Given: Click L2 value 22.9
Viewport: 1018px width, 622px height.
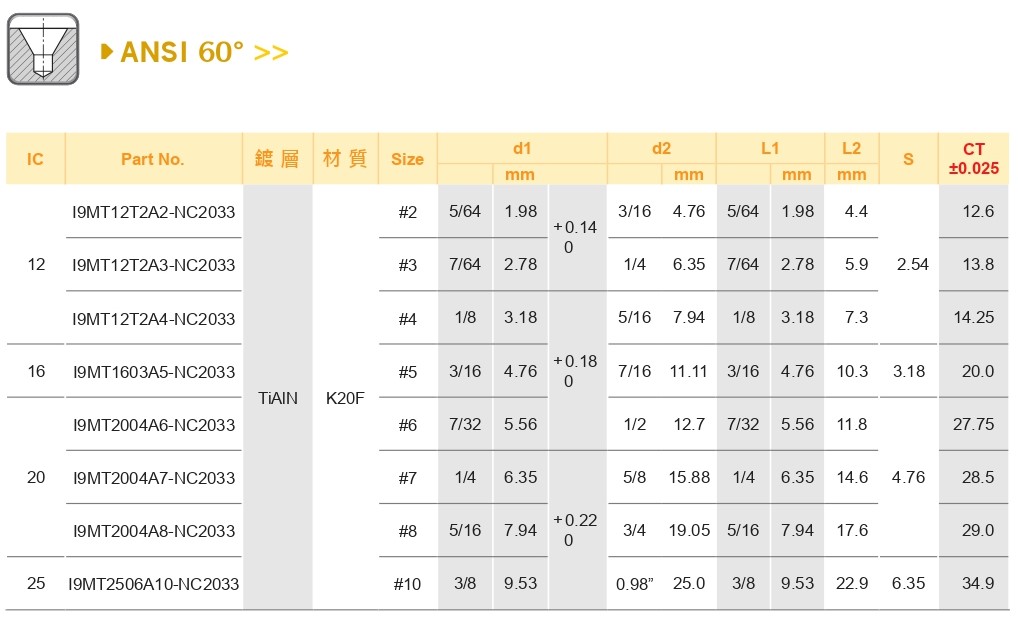Looking at the screenshot, I should click(x=852, y=583).
